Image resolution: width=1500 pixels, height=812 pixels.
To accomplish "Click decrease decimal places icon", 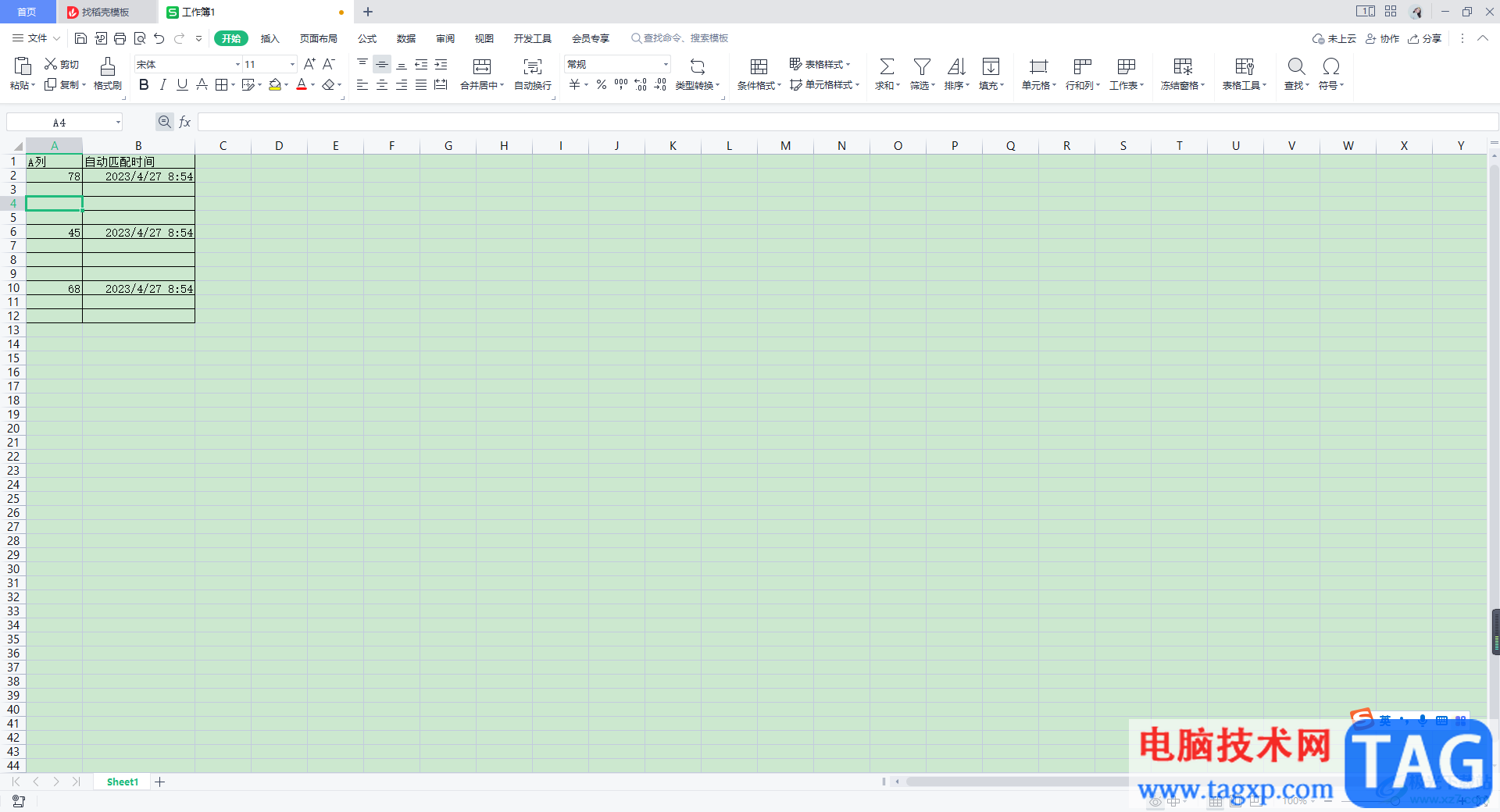I will click(660, 84).
